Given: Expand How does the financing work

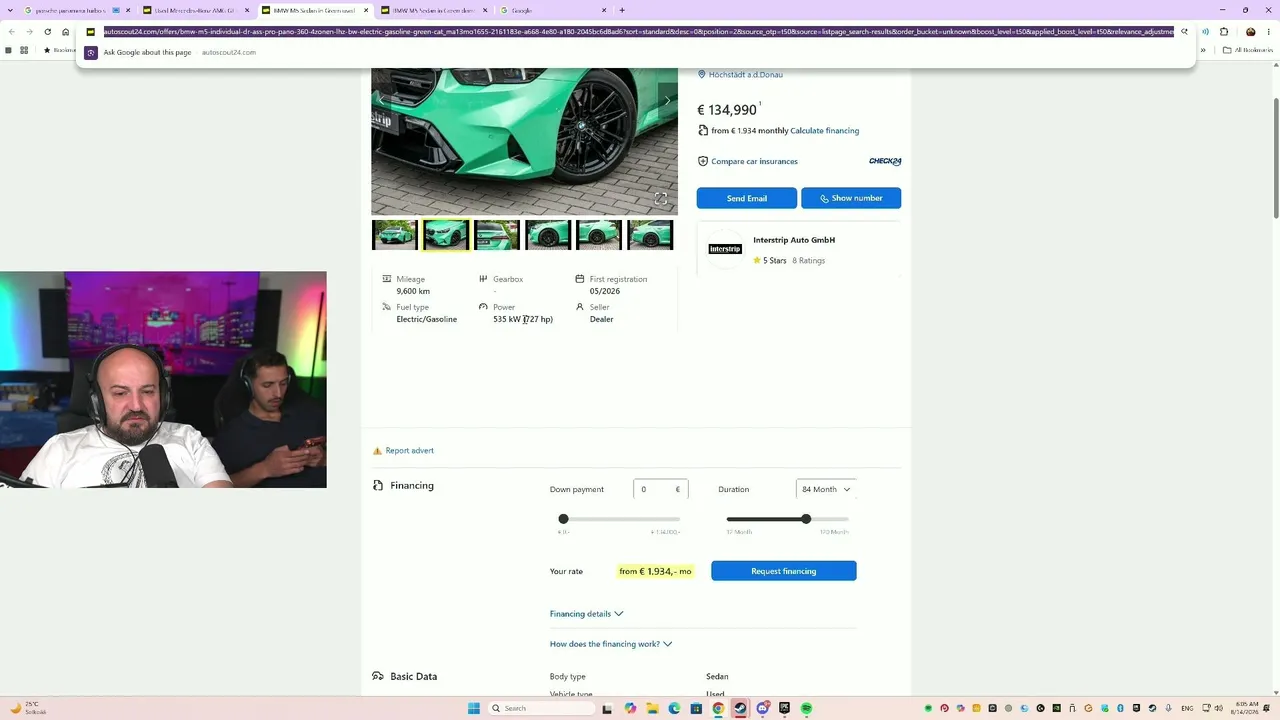Looking at the screenshot, I should click(x=610, y=644).
